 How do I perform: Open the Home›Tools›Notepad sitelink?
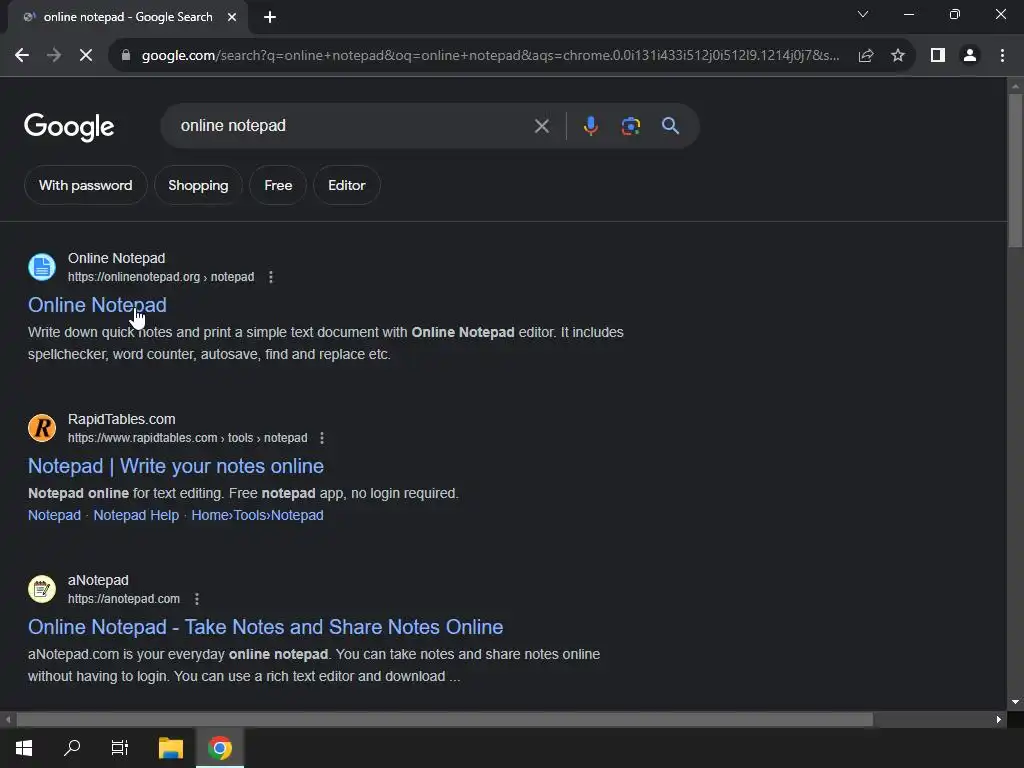click(257, 515)
